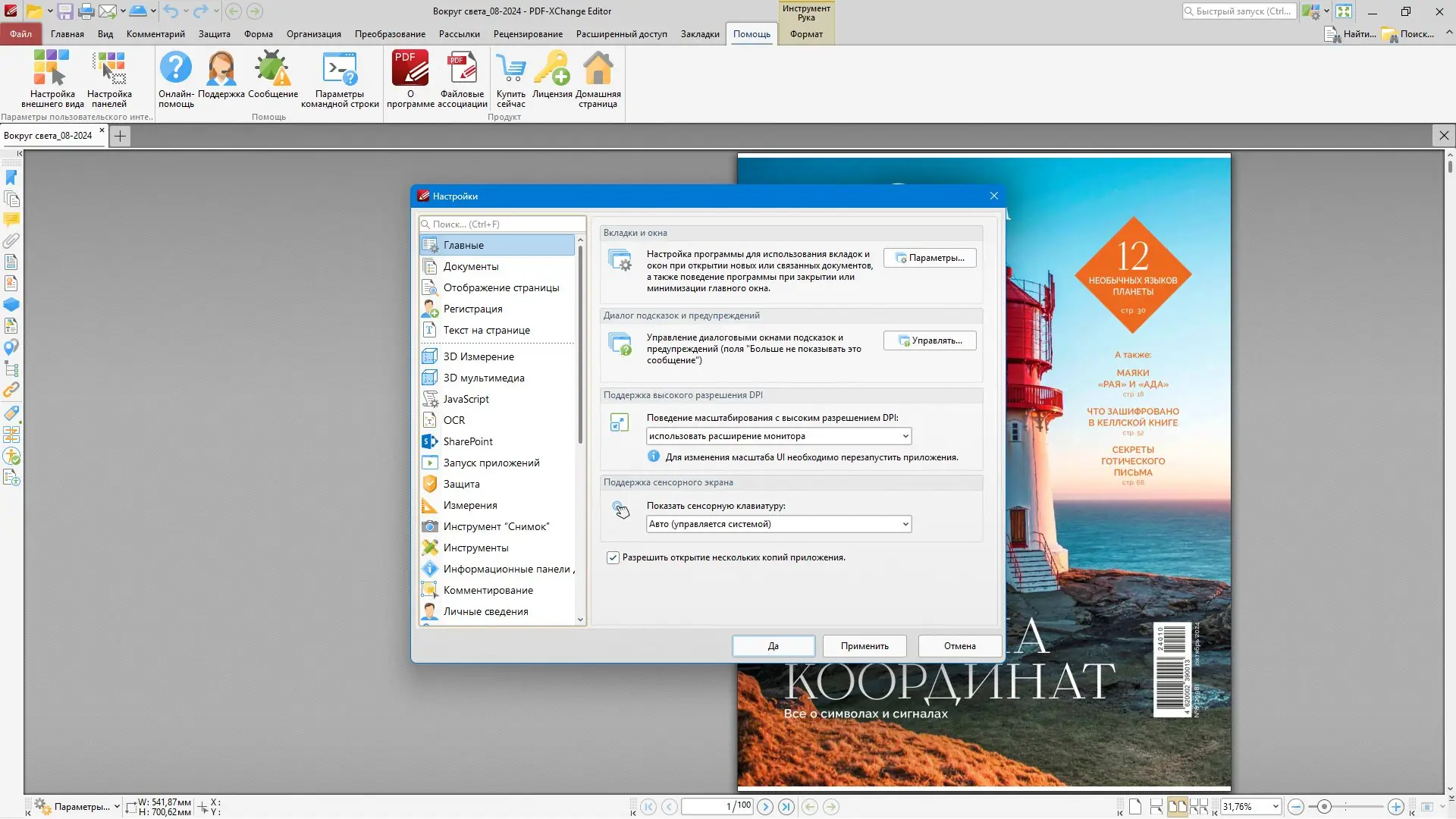The height and width of the screenshot is (819, 1456).
Task: Toggle allow multiple application copies checkbox
Action: pos(613,557)
